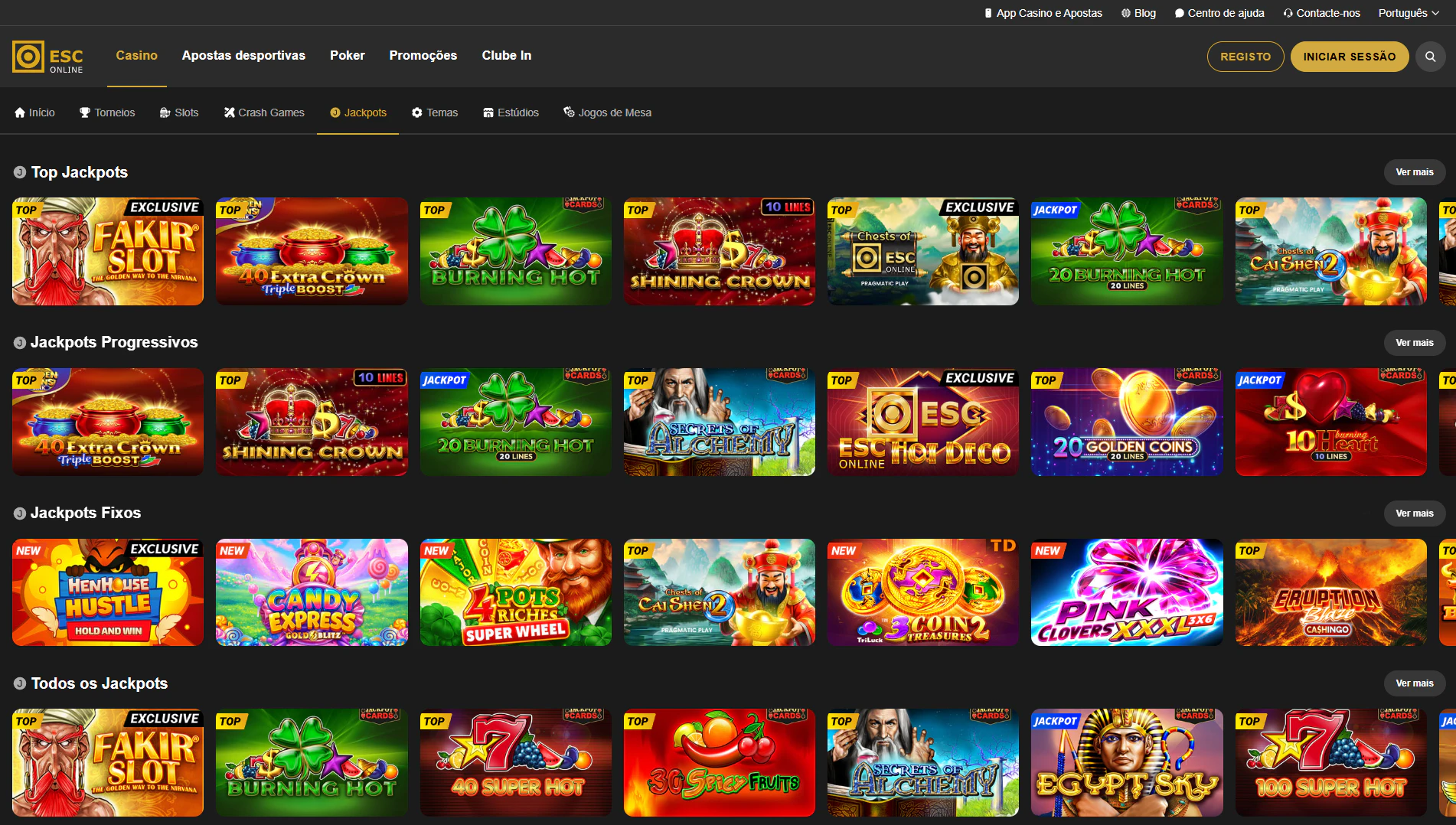Viewport: 1456px width, 825px height.
Task: Open Secrets of Alchemy in Jackpots Progressivos
Action: [x=720, y=422]
